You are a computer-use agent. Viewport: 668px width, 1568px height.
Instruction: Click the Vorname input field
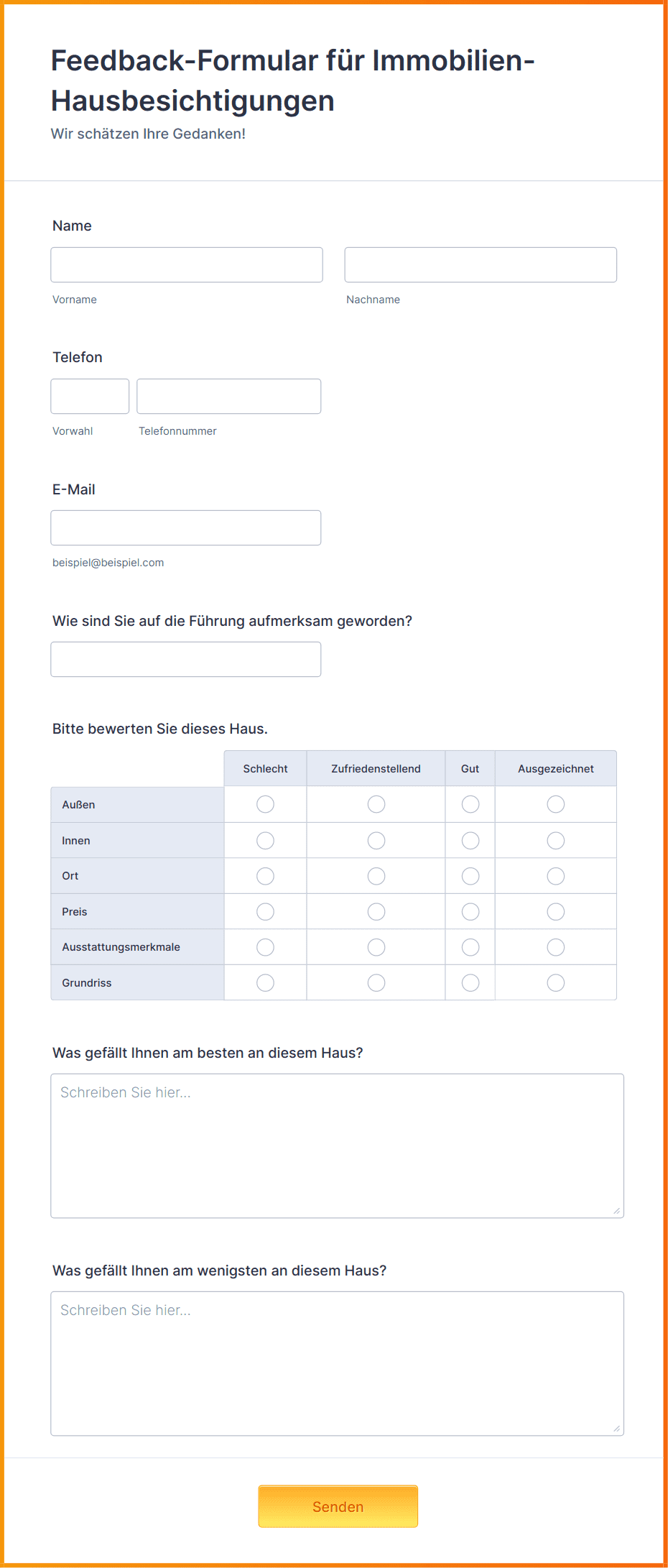[x=187, y=264]
